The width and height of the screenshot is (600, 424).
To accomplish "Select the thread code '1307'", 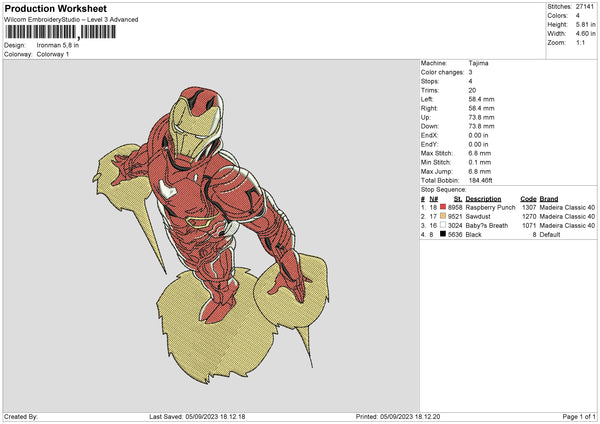I will tap(529, 207).
